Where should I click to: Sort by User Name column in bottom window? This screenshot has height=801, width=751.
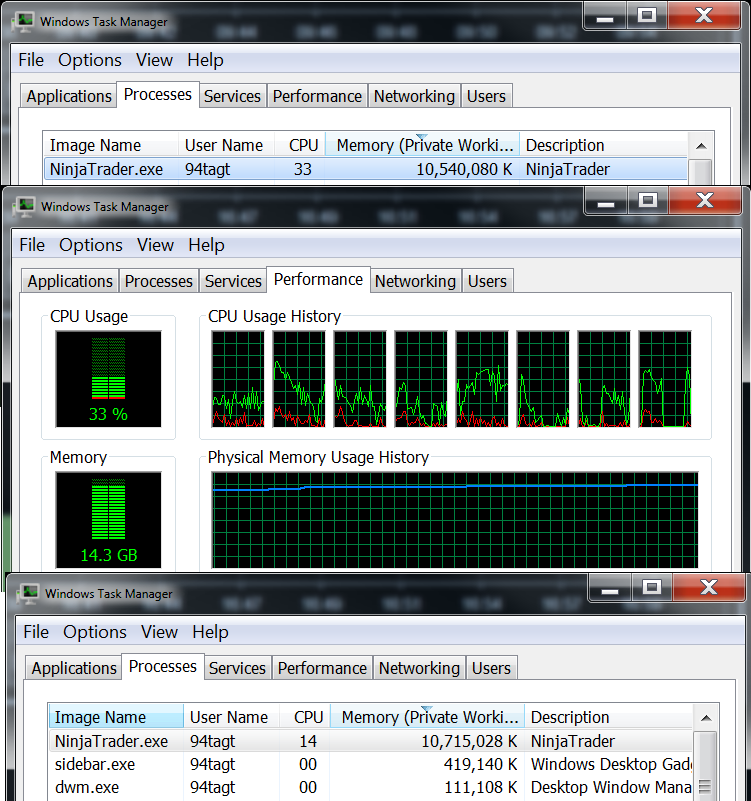231,717
